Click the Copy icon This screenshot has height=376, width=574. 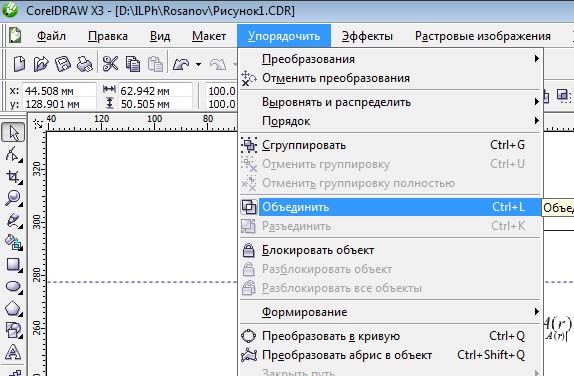[133, 64]
